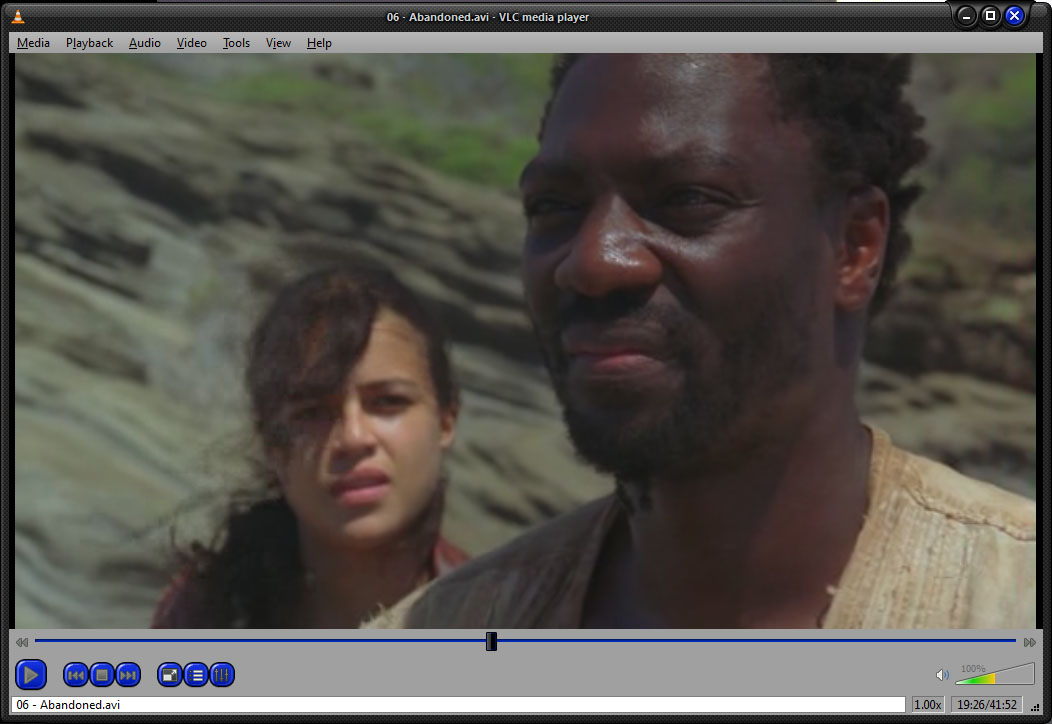The height and width of the screenshot is (724, 1052).
Task: Open the Help menu
Action: [x=319, y=43]
